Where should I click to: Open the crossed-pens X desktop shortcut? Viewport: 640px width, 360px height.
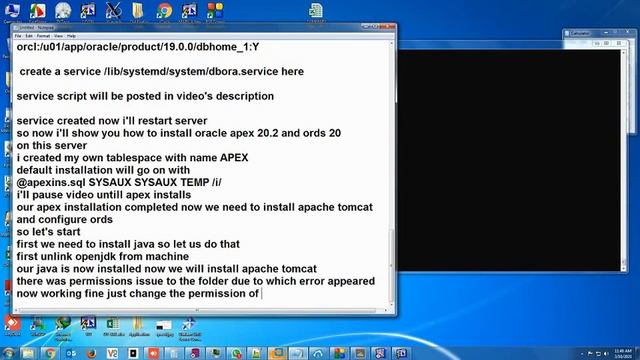pos(113,11)
